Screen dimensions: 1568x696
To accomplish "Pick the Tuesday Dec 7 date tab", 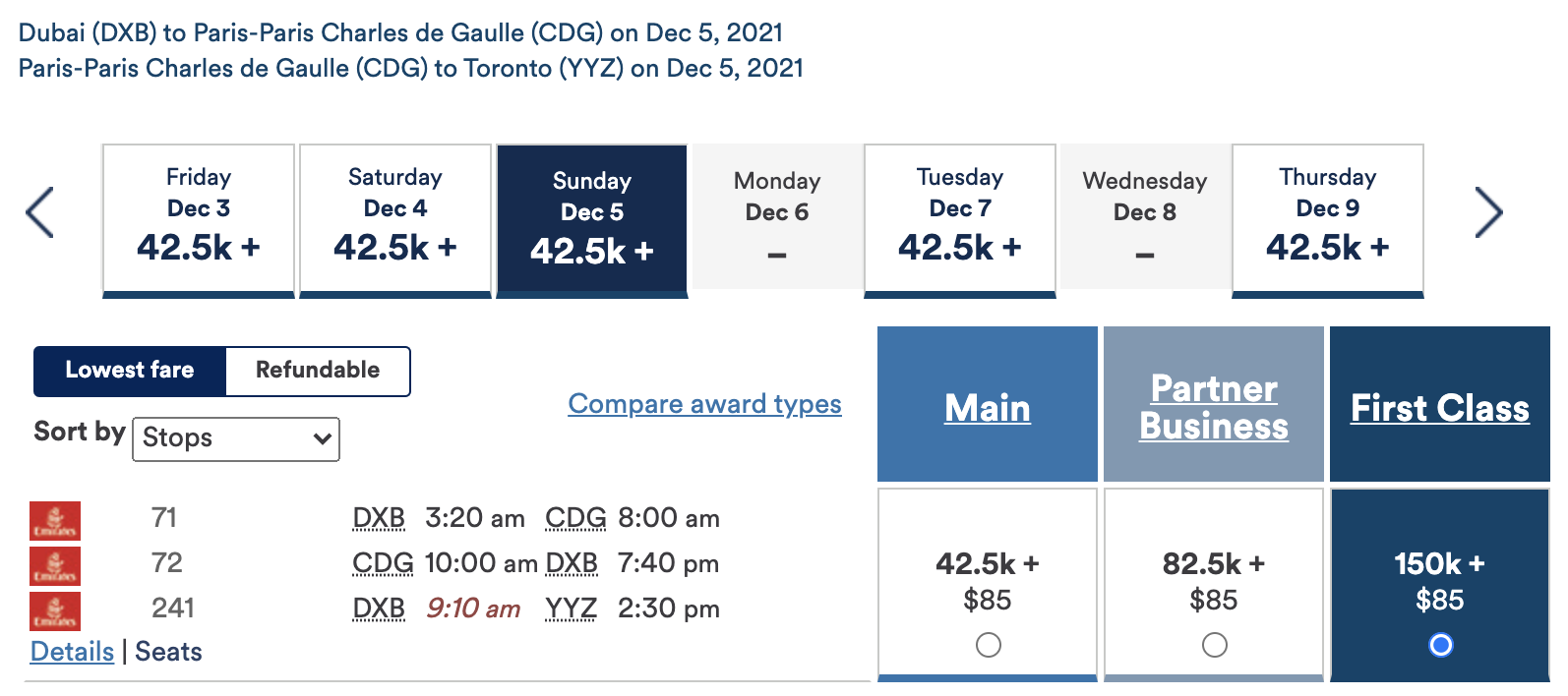I will coord(960,218).
